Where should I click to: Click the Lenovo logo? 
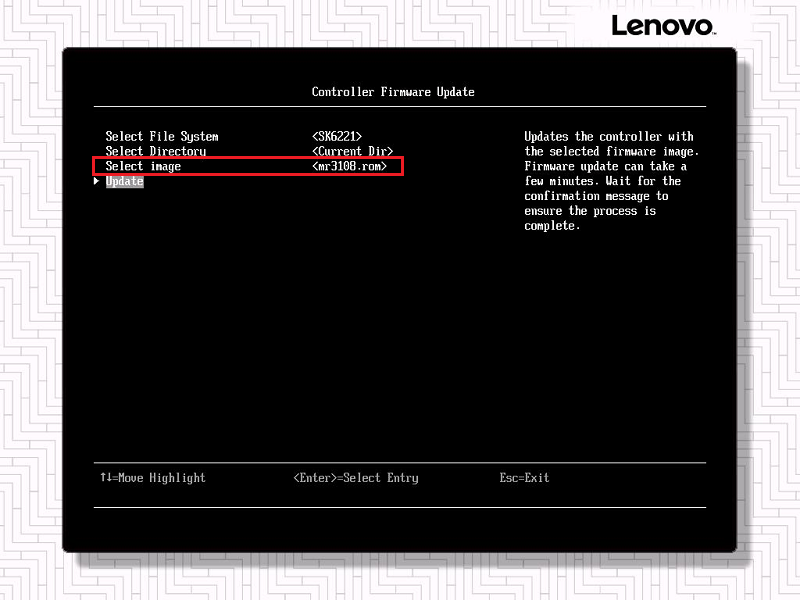(662, 25)
